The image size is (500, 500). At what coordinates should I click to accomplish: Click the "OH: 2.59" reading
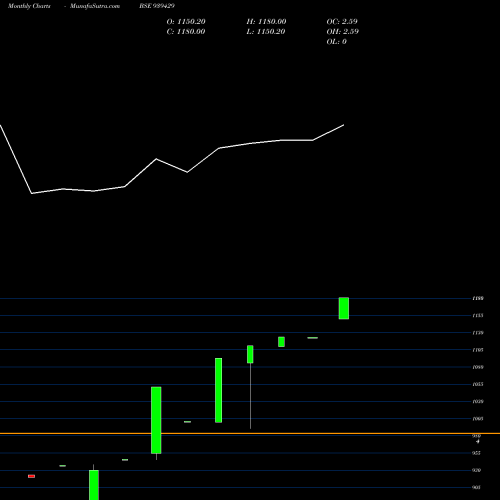343,32
